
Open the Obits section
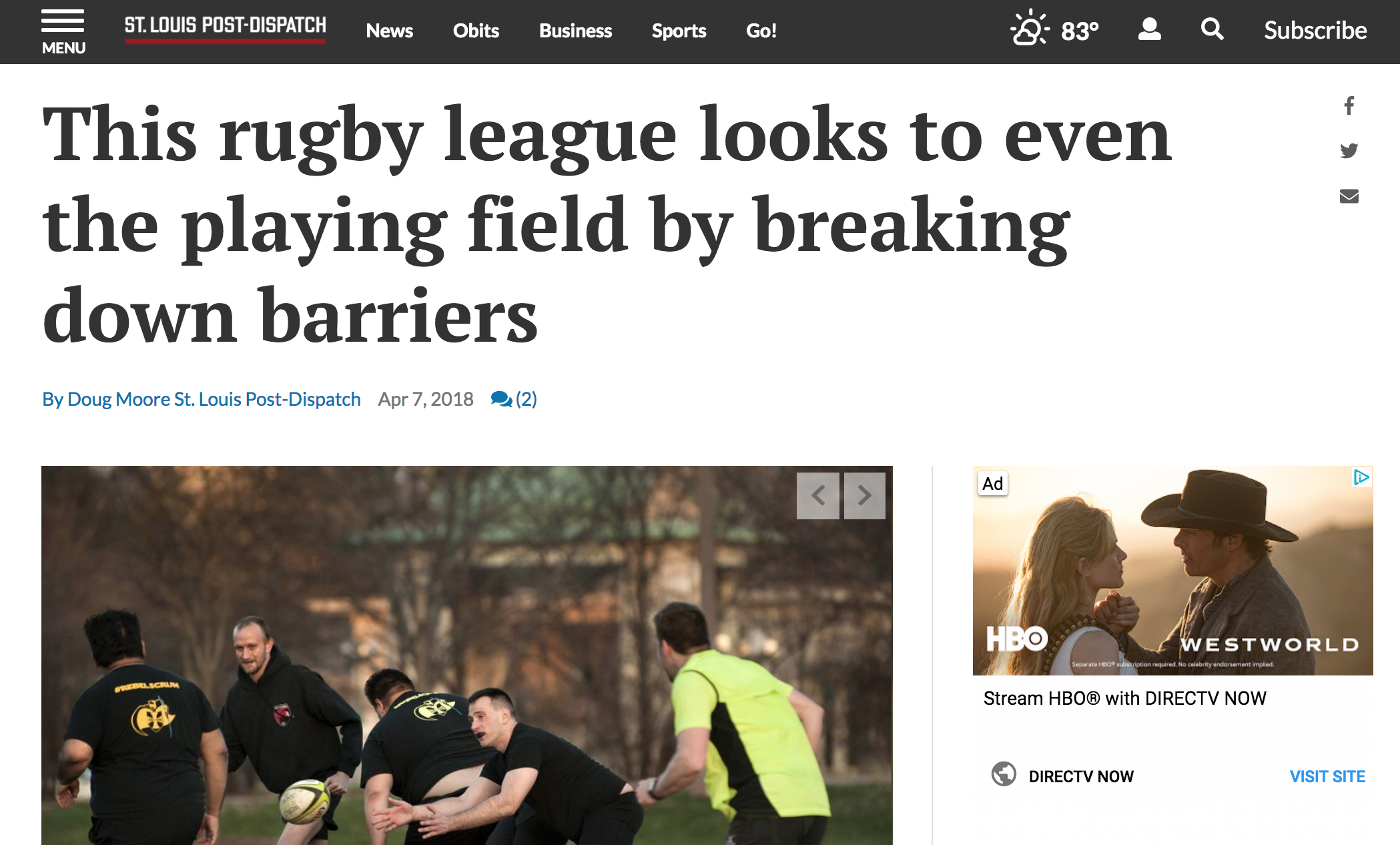click(476, 31)
